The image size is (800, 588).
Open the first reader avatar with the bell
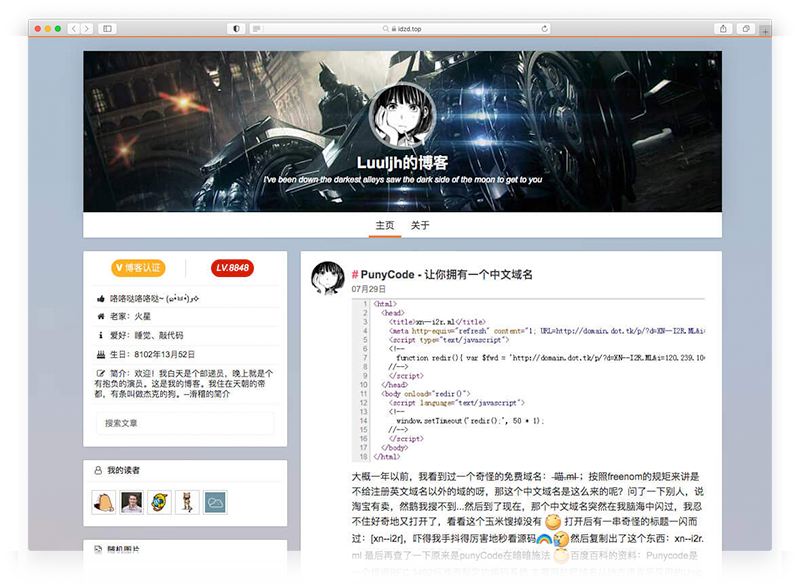pos(104,502)
